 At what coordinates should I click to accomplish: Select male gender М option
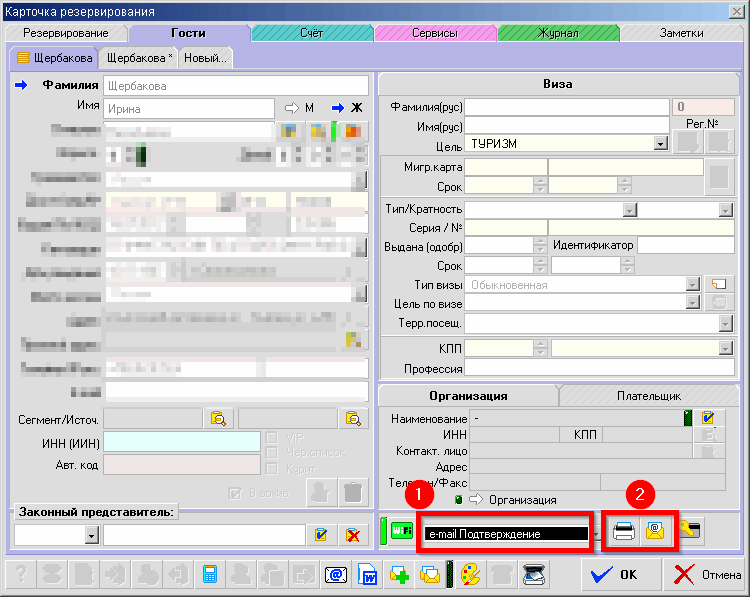(x=300, y=108)
